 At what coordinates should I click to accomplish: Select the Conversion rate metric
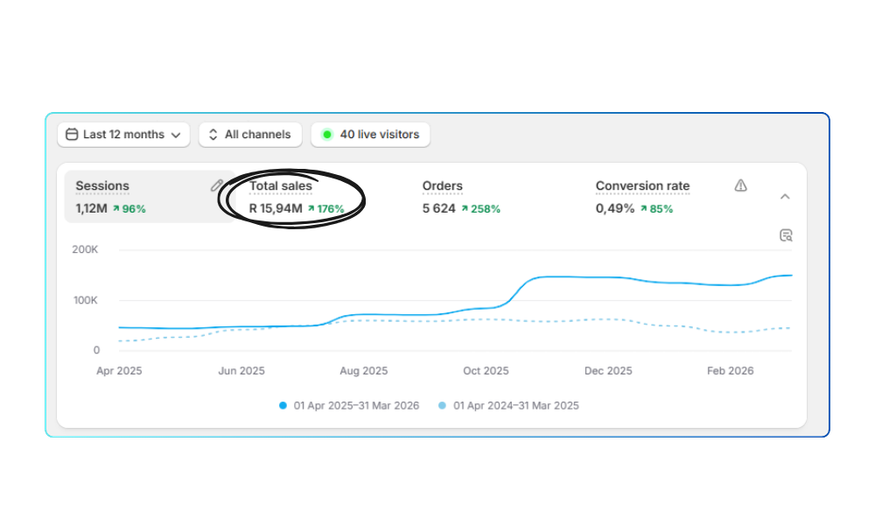coord(643,198)
